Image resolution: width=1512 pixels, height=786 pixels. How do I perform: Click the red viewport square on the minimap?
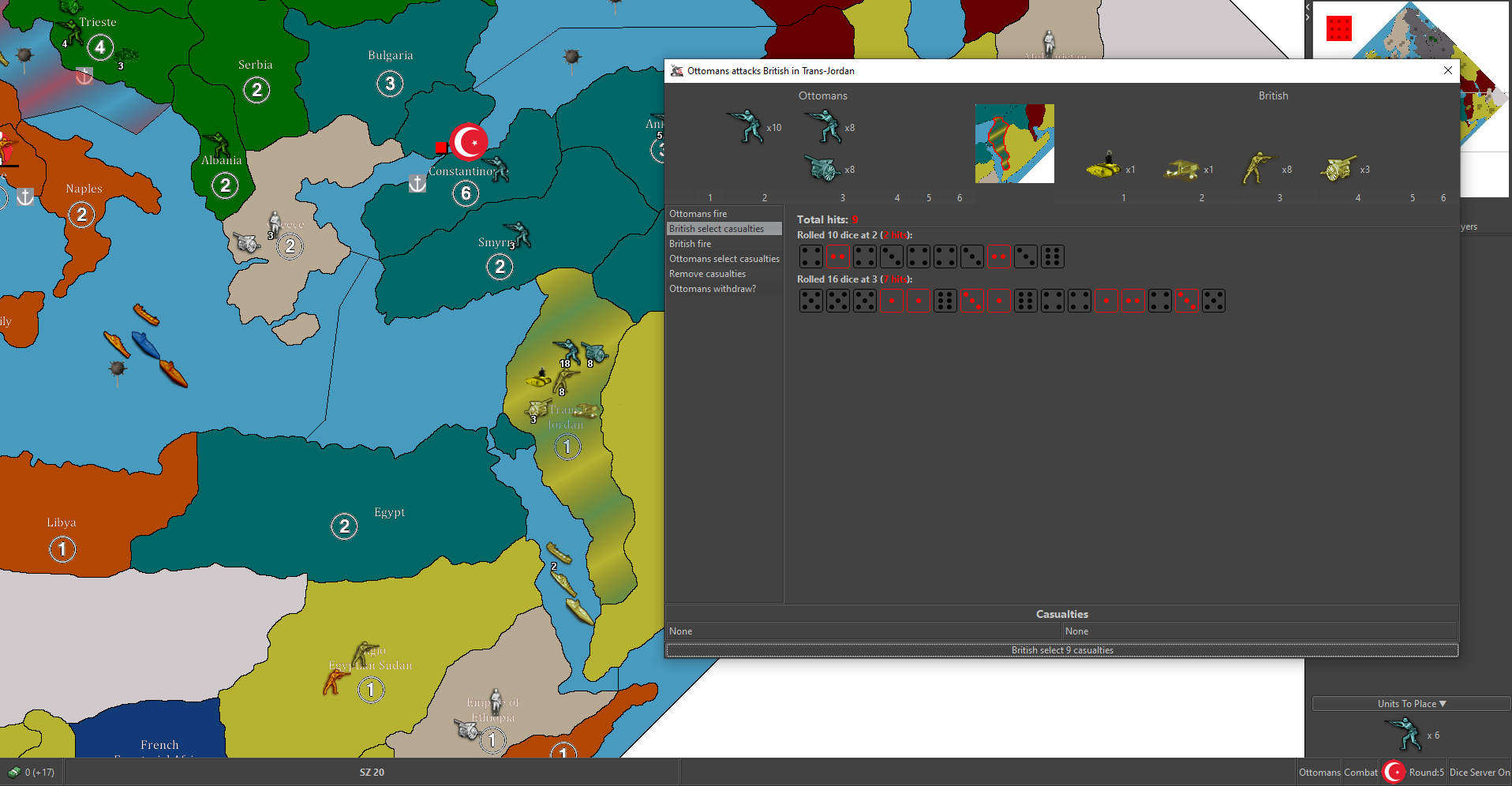[x=1339, y=28]
